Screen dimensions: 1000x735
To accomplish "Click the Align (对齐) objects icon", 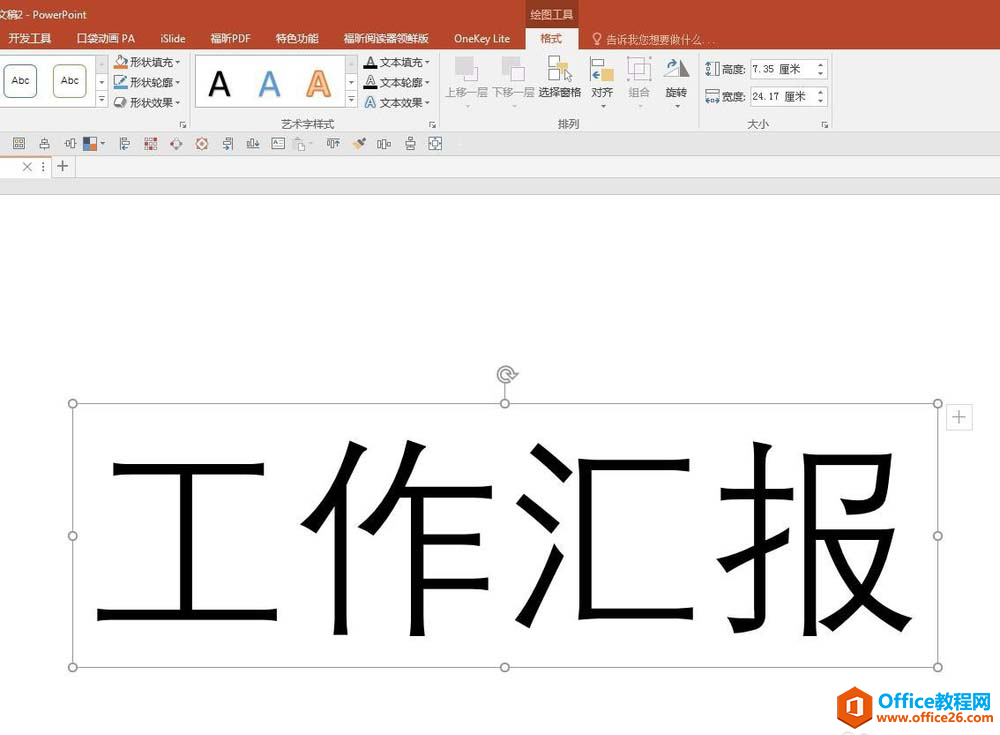I will click(602, 78).
